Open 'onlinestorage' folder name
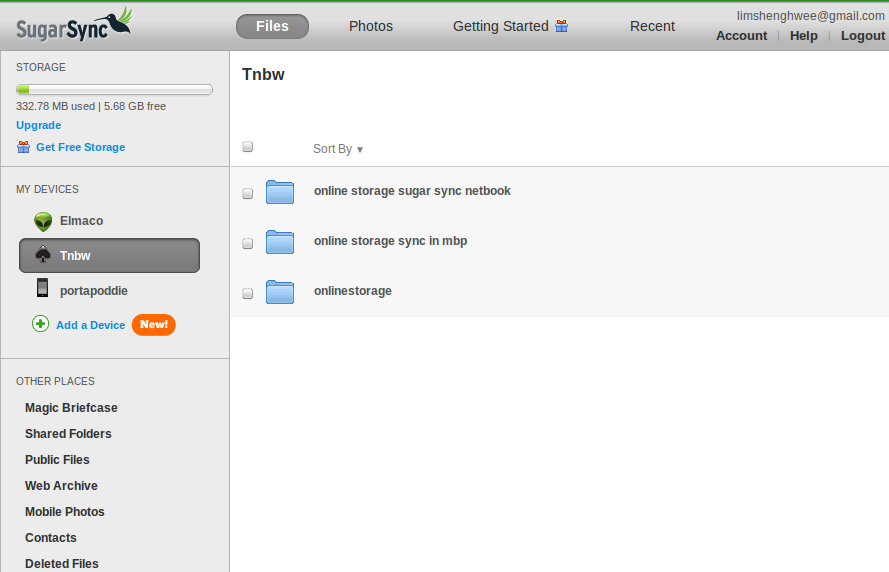The image size is (889, 572). 353,291
